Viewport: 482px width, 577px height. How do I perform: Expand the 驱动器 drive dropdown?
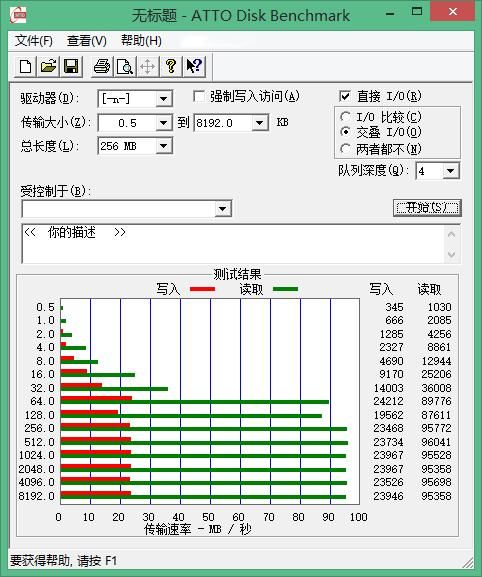(163, 99)
